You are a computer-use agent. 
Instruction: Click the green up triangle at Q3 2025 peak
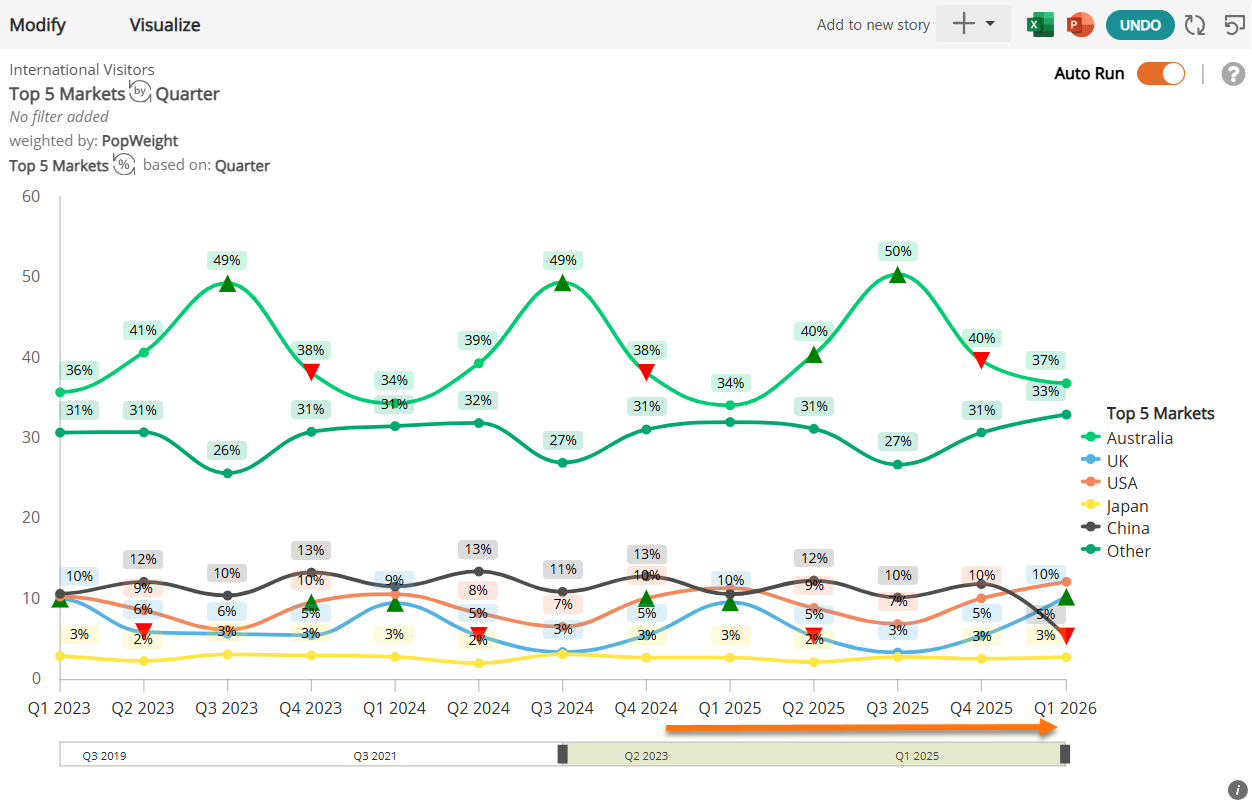(x=897, y=275)
